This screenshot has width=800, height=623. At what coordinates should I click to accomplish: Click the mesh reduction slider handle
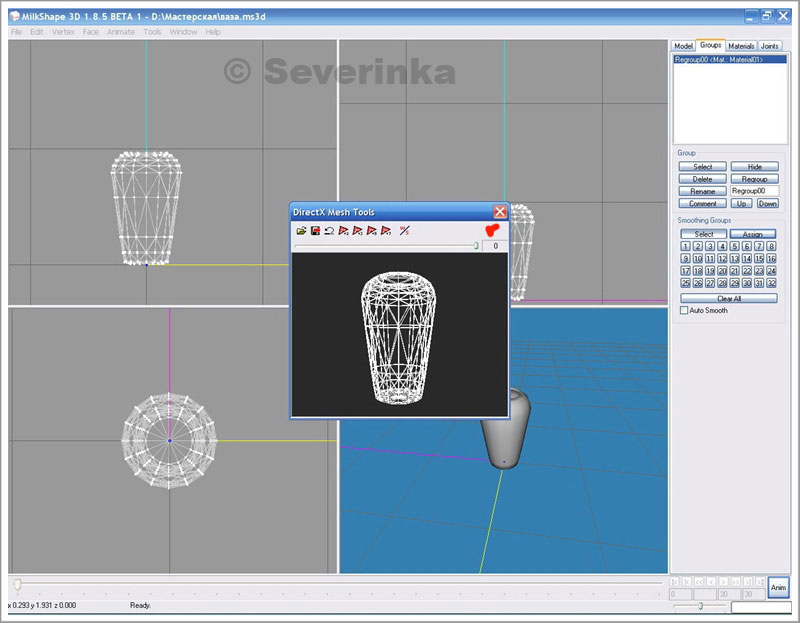coord(476,245)
